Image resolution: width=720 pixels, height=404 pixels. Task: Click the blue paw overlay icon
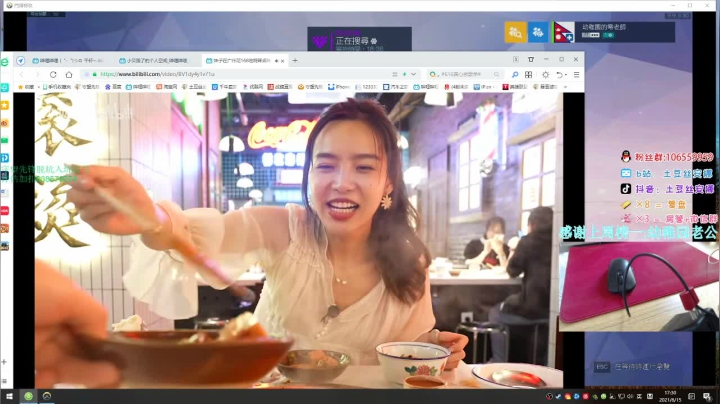(538, 32)
